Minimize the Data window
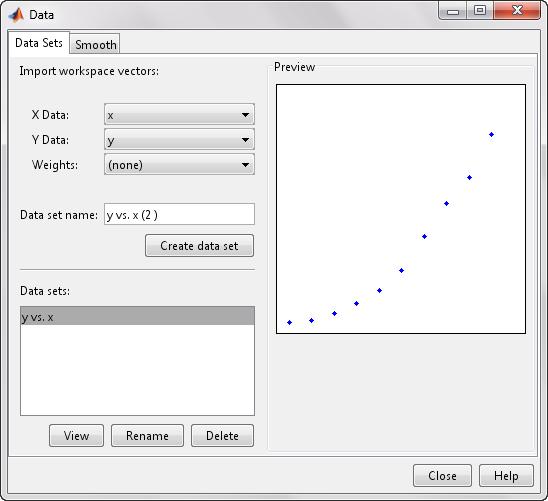 point(453,11)
